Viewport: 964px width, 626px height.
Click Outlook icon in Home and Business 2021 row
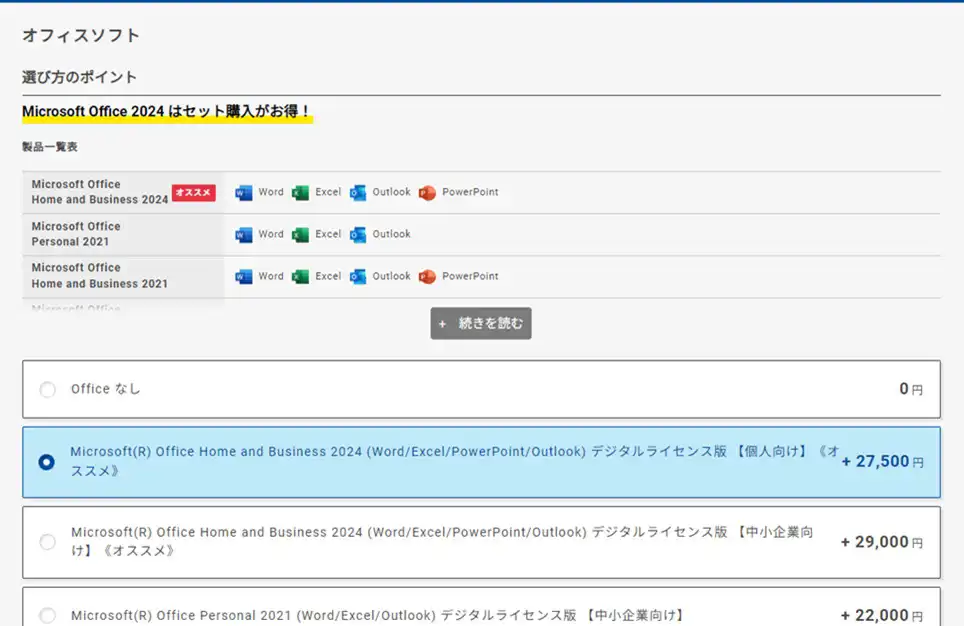[358, 277]
